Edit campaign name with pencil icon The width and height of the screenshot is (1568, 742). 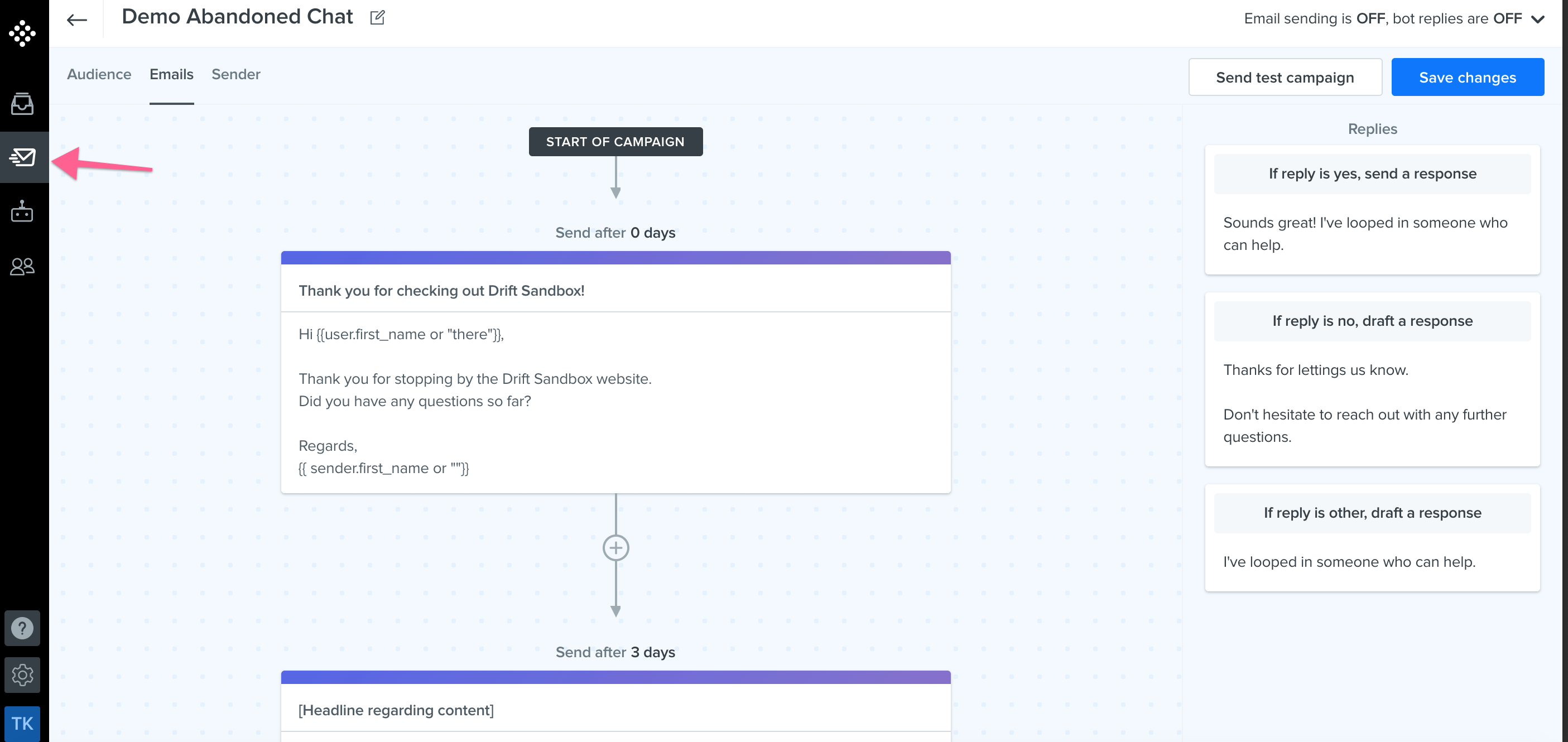(x=377, y=17)
